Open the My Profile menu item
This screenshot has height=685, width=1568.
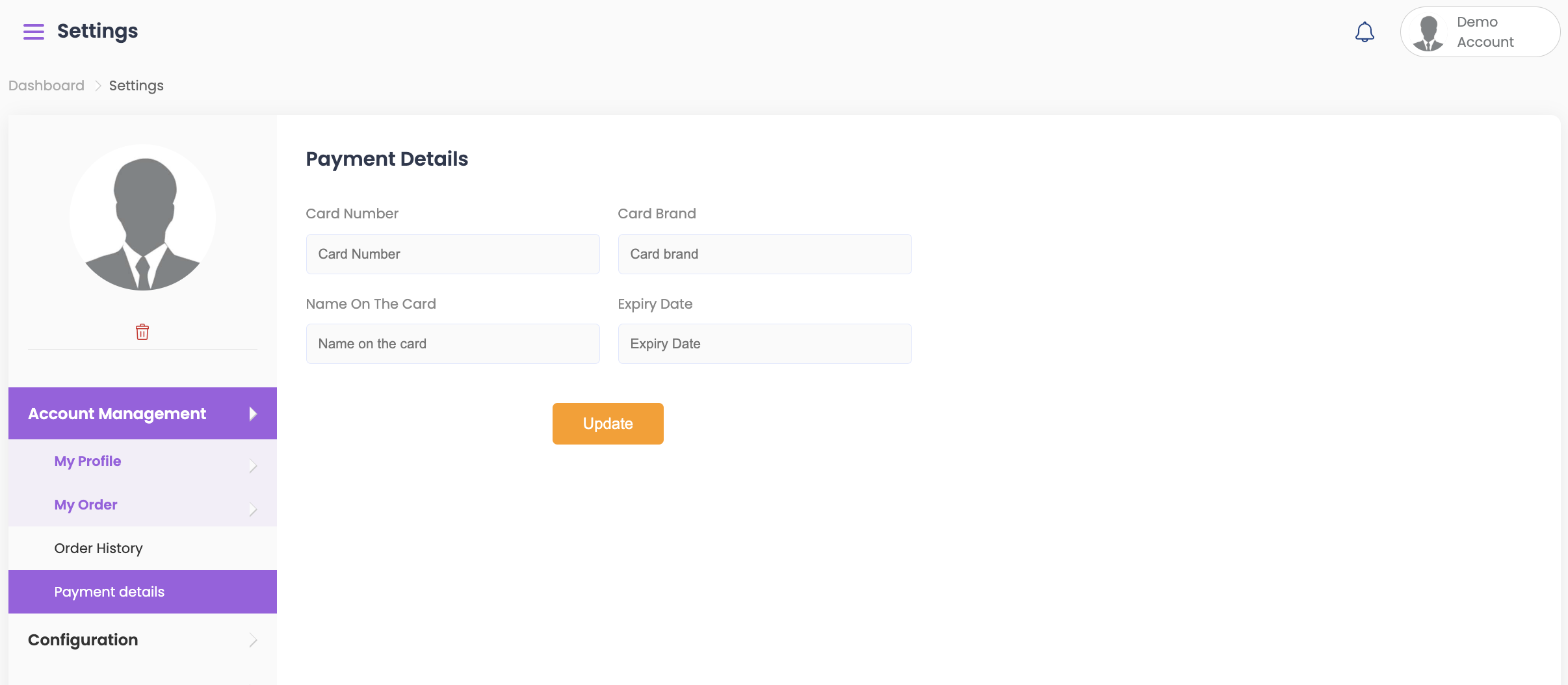point(88,461)
